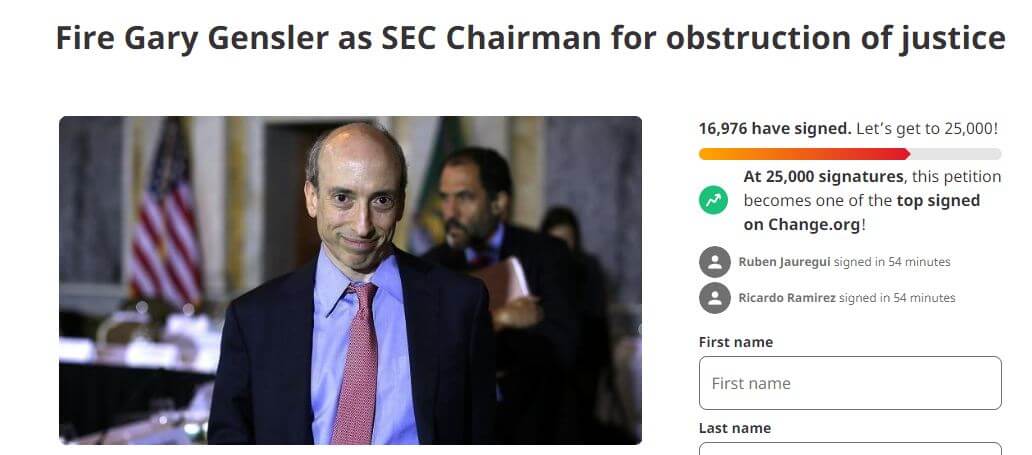Click Ricardo Ramirez's avatar icon
Viewport: 1032px width, 455px height.
[x=715, y=298]
